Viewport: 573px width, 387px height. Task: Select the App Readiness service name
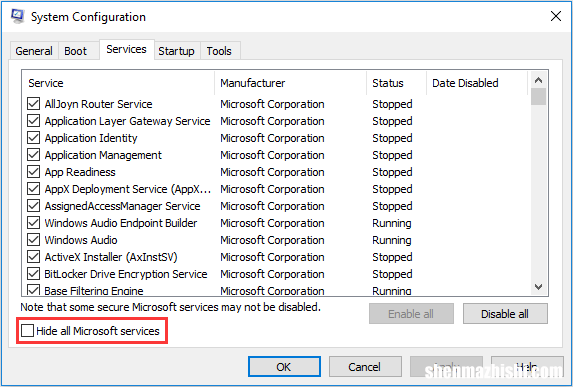80,172
